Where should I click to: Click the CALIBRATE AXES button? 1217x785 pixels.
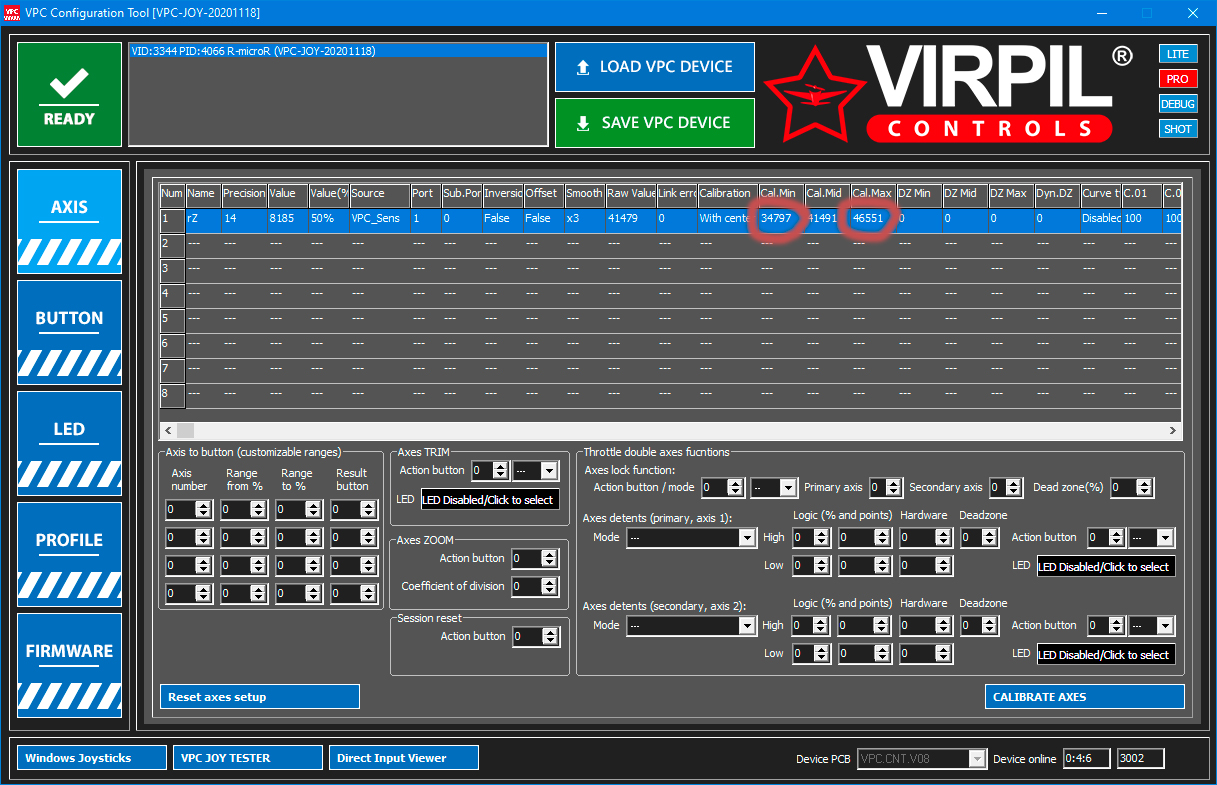click(1085, 697)
